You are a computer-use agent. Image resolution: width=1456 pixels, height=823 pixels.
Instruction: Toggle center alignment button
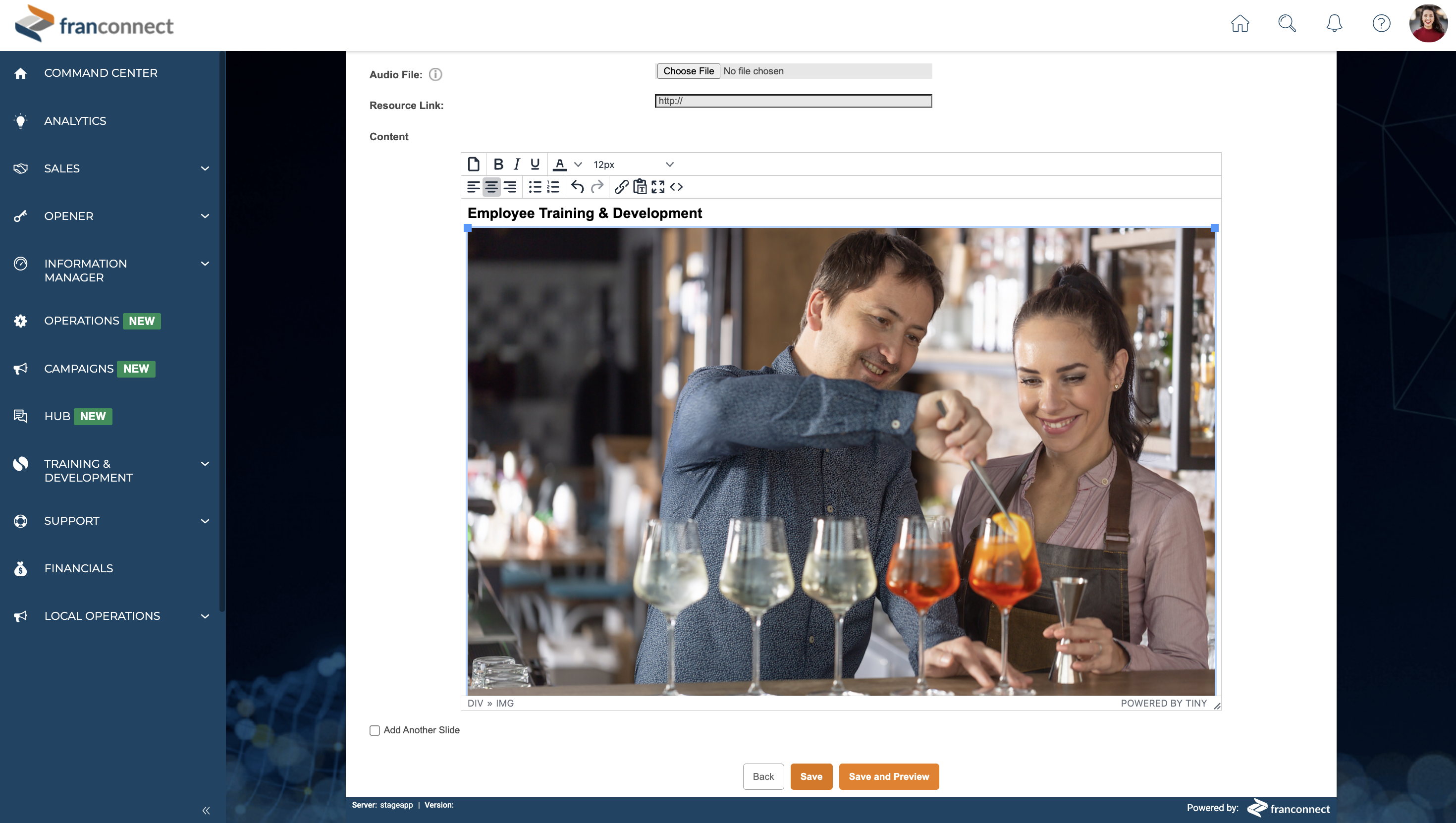[491, 187]
